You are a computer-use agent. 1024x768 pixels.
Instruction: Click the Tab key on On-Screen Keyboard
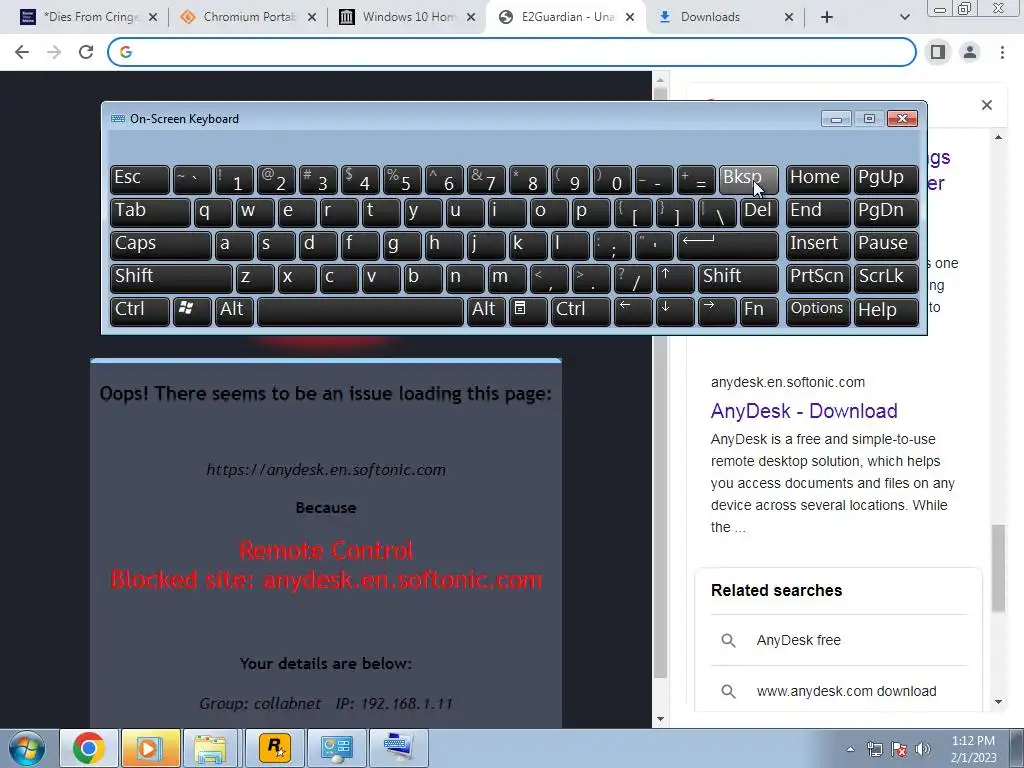[150, 212]
